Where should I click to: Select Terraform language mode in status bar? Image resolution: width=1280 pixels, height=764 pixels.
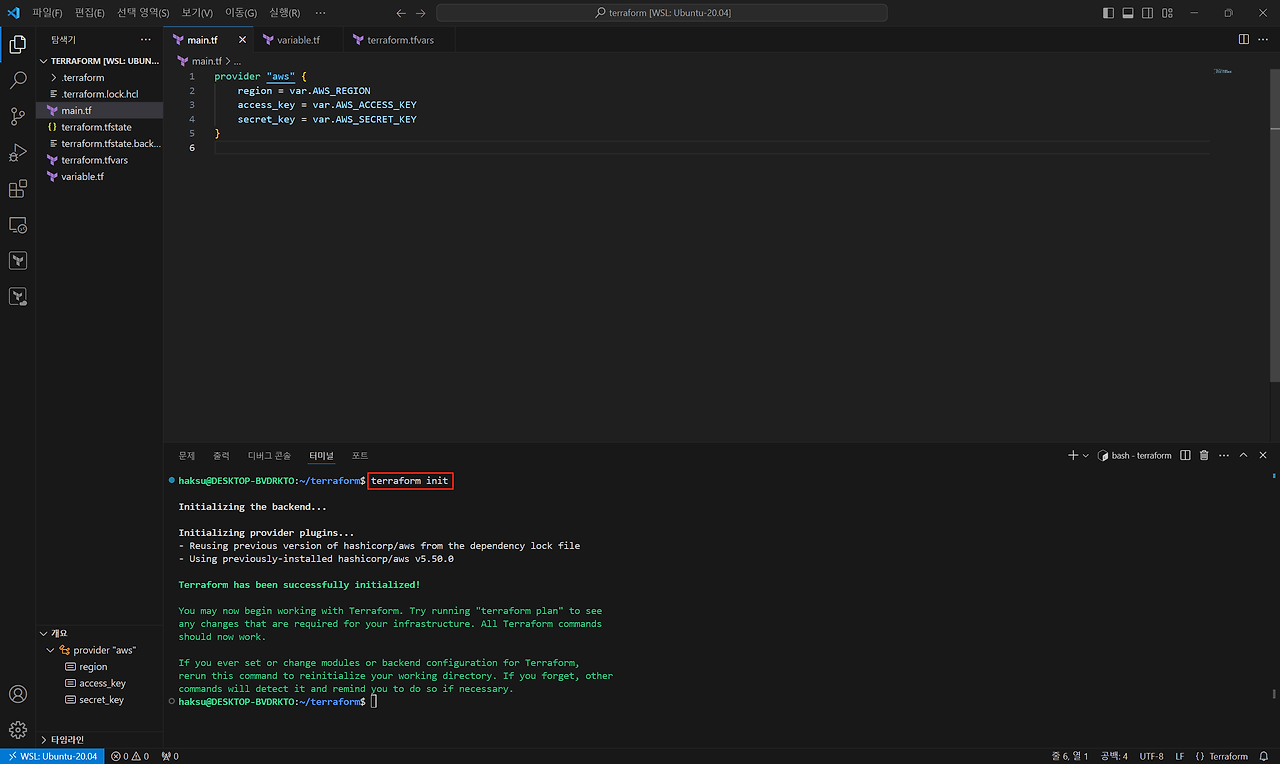pos(1221,756)
